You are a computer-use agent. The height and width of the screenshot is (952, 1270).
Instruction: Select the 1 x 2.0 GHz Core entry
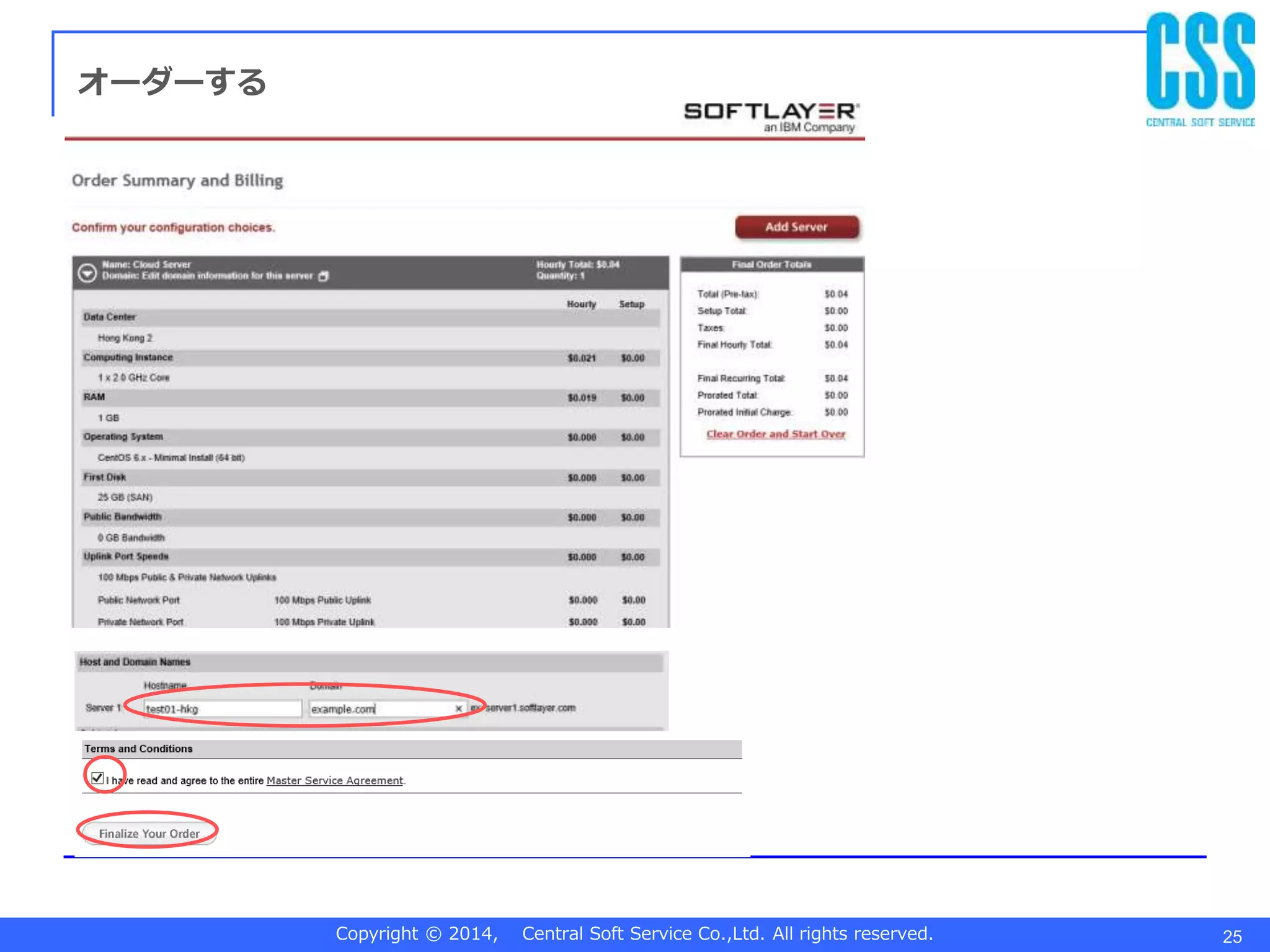pos(133,377)
